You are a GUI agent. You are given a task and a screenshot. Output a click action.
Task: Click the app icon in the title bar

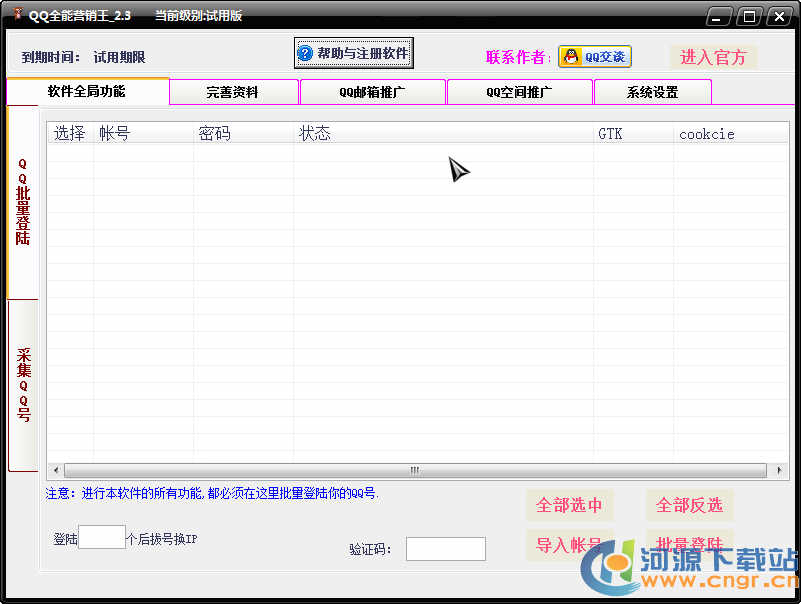click(17, 14)
